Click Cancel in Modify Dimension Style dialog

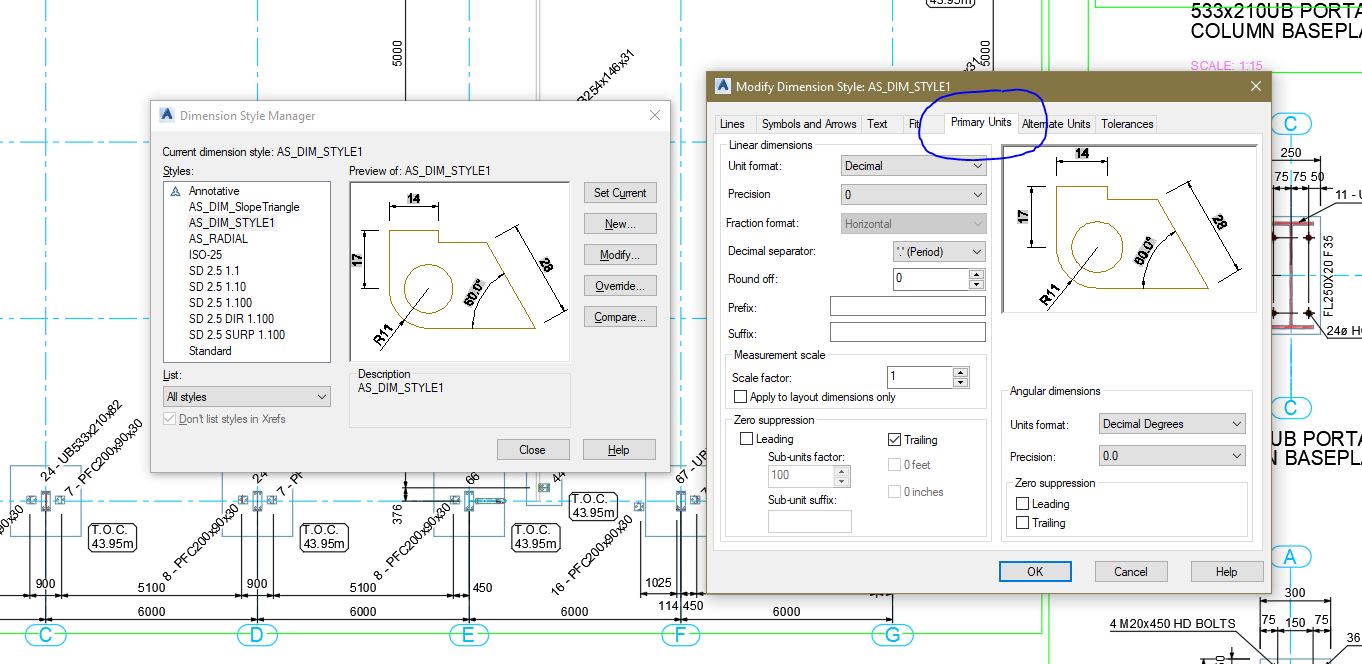tap(1131, 572)
